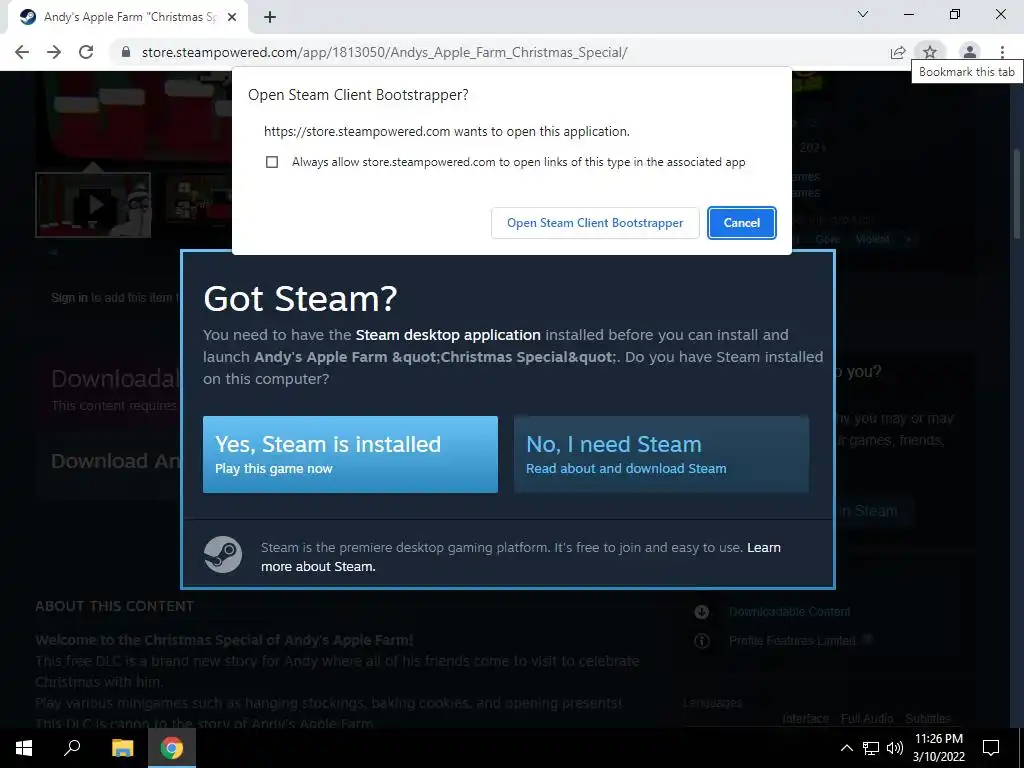Click the Chrome taskbar icon
Viewport: 1024px width, 768px height.
172,748
